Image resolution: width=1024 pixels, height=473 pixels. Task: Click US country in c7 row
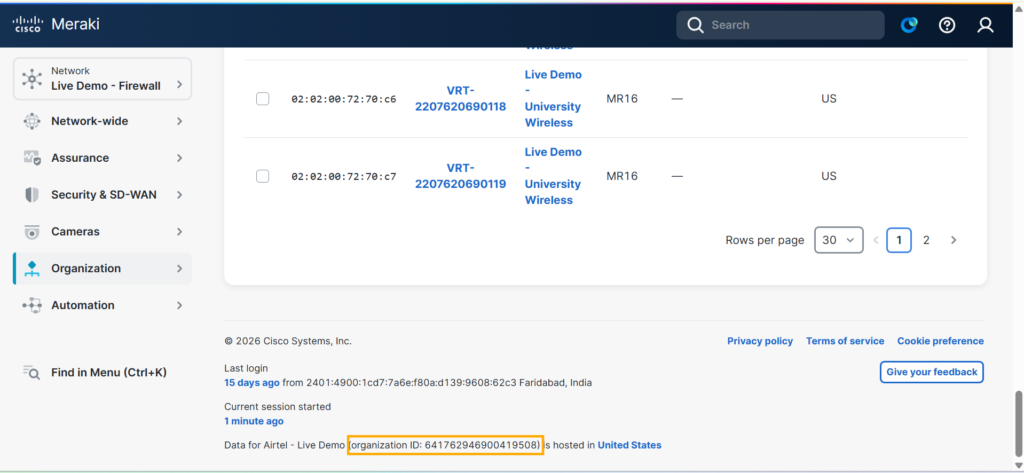(829, 176)
